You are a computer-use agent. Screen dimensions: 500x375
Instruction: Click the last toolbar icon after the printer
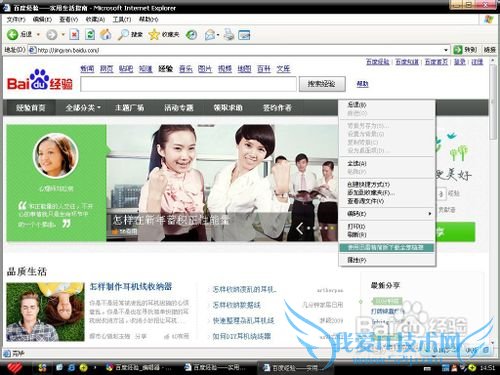point(244,35)
